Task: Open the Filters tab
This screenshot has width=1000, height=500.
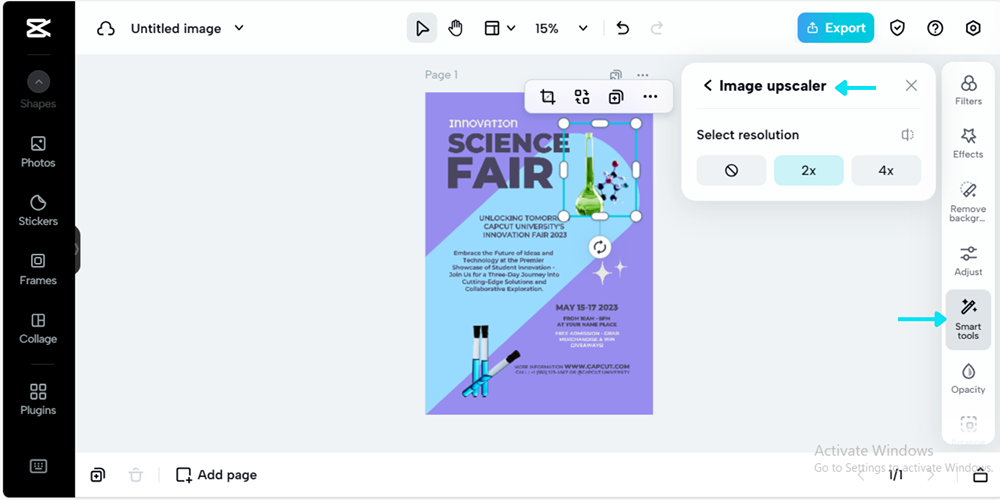Action: pyautogui.click(x=968, y=89)
